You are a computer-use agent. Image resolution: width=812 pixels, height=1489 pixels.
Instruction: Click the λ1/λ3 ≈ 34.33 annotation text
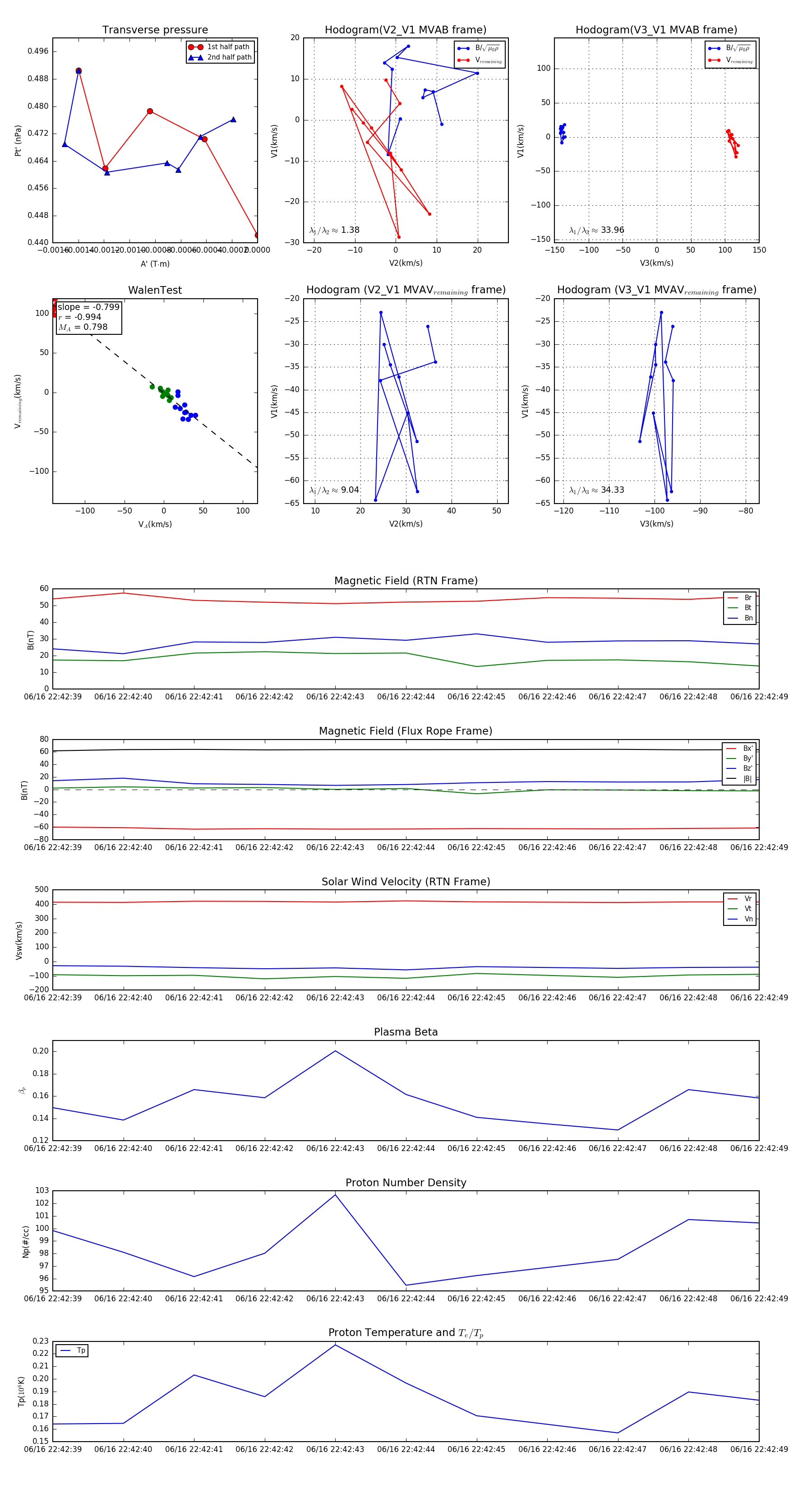coord(596,490)
